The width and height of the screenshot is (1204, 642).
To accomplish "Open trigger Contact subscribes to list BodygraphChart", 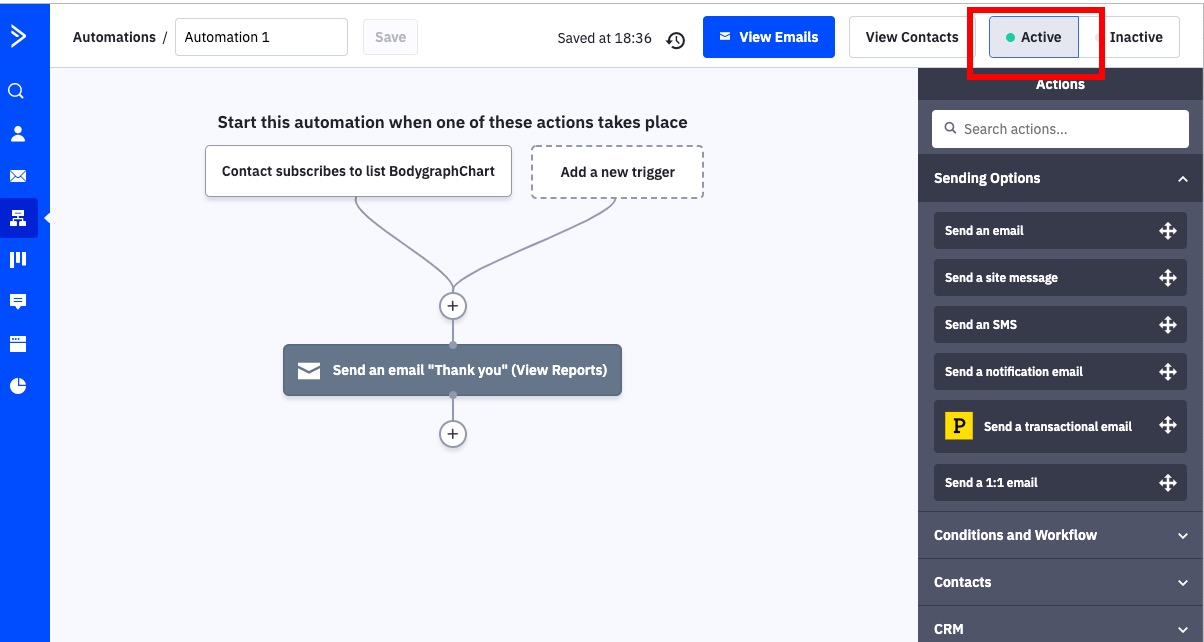I will [x=358, y=171].
